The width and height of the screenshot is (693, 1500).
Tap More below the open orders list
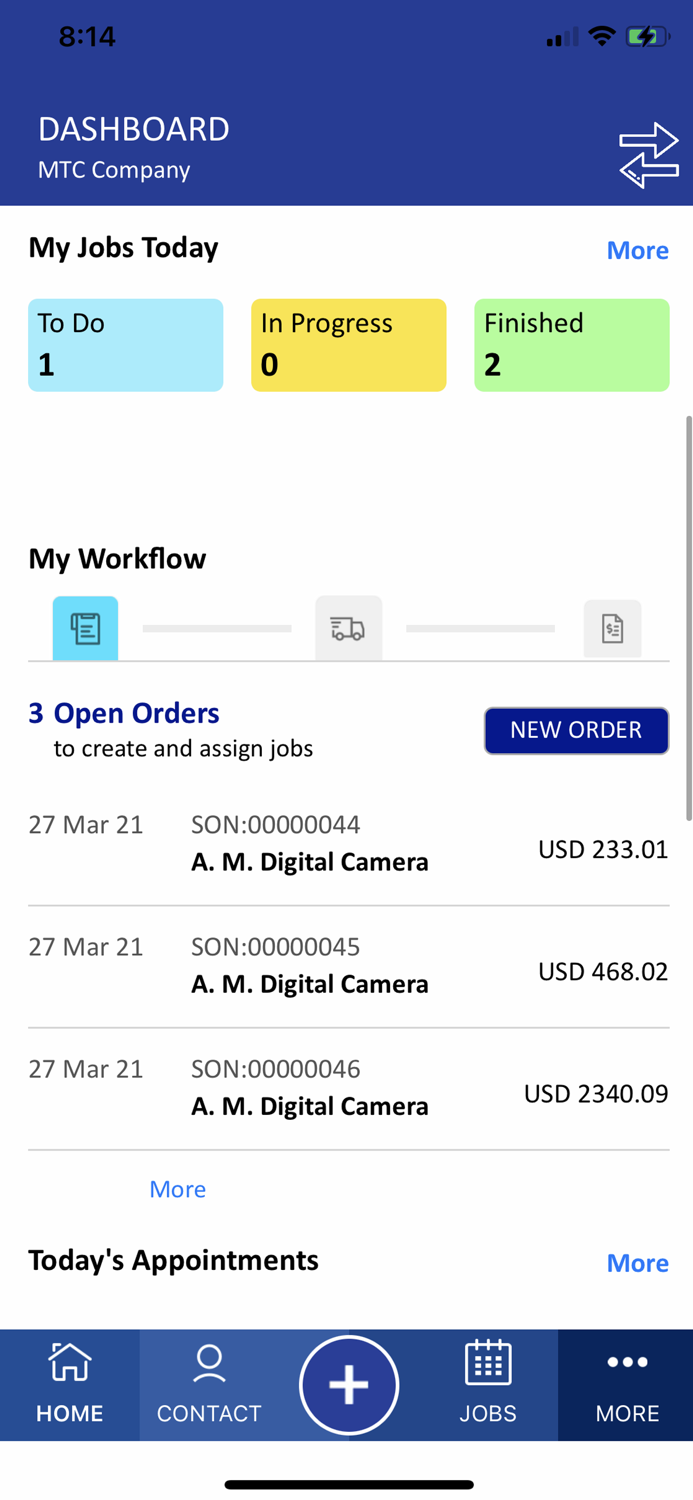pos(178,1189)
